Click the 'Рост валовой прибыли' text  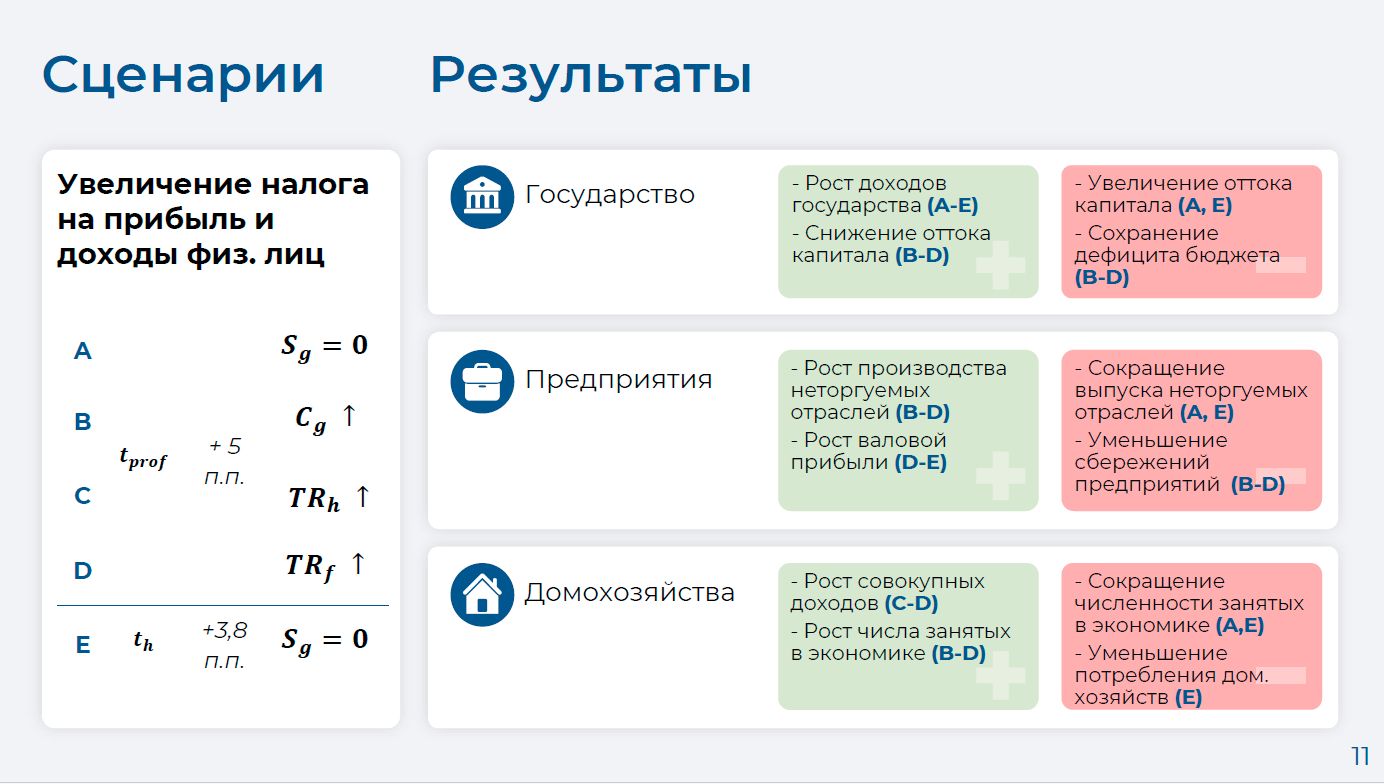click(x=868, y=451)
